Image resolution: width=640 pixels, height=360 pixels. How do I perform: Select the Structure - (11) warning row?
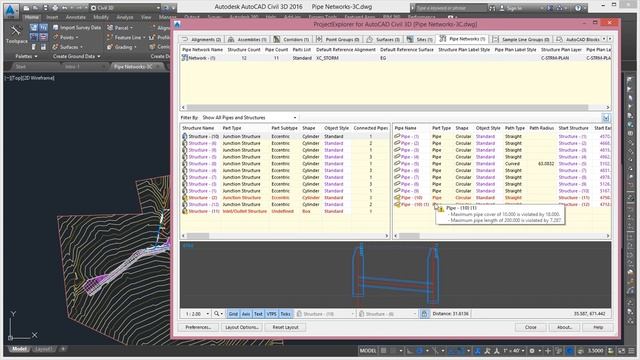(x=284, y=211)
